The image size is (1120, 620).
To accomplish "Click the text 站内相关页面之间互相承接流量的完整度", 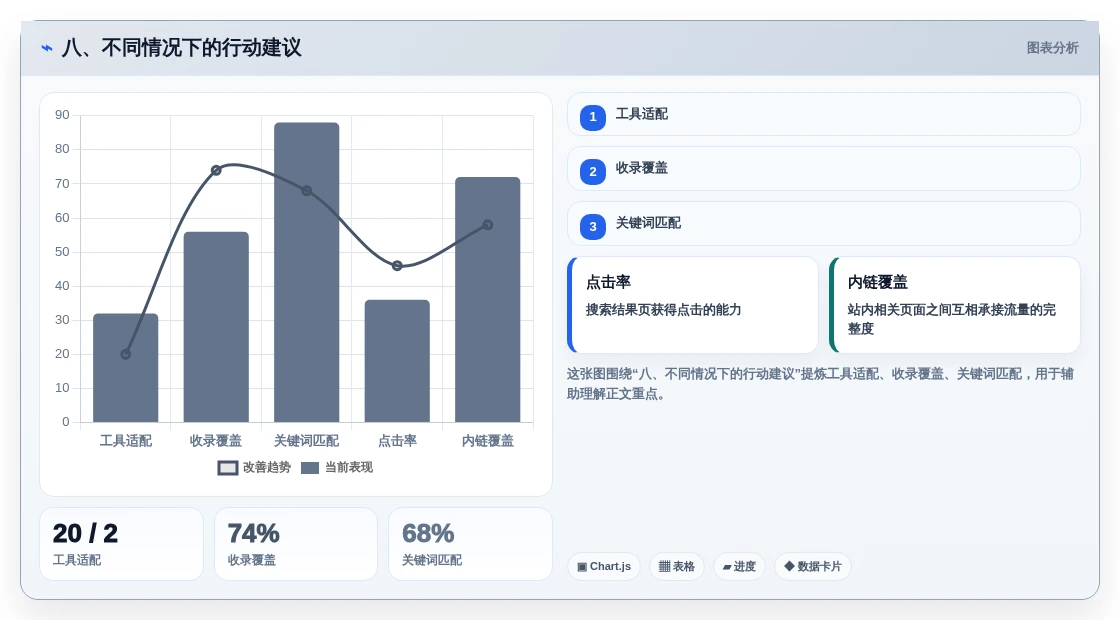I will tap(951, 319).
